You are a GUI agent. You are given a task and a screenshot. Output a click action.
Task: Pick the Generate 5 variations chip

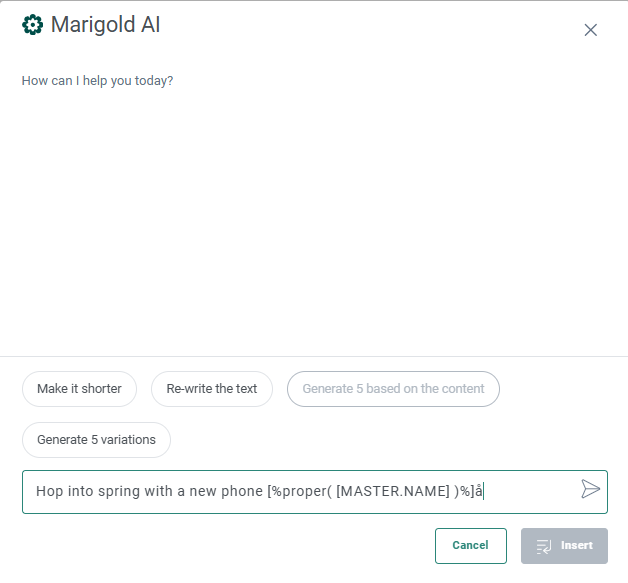(x=96, y=440)
